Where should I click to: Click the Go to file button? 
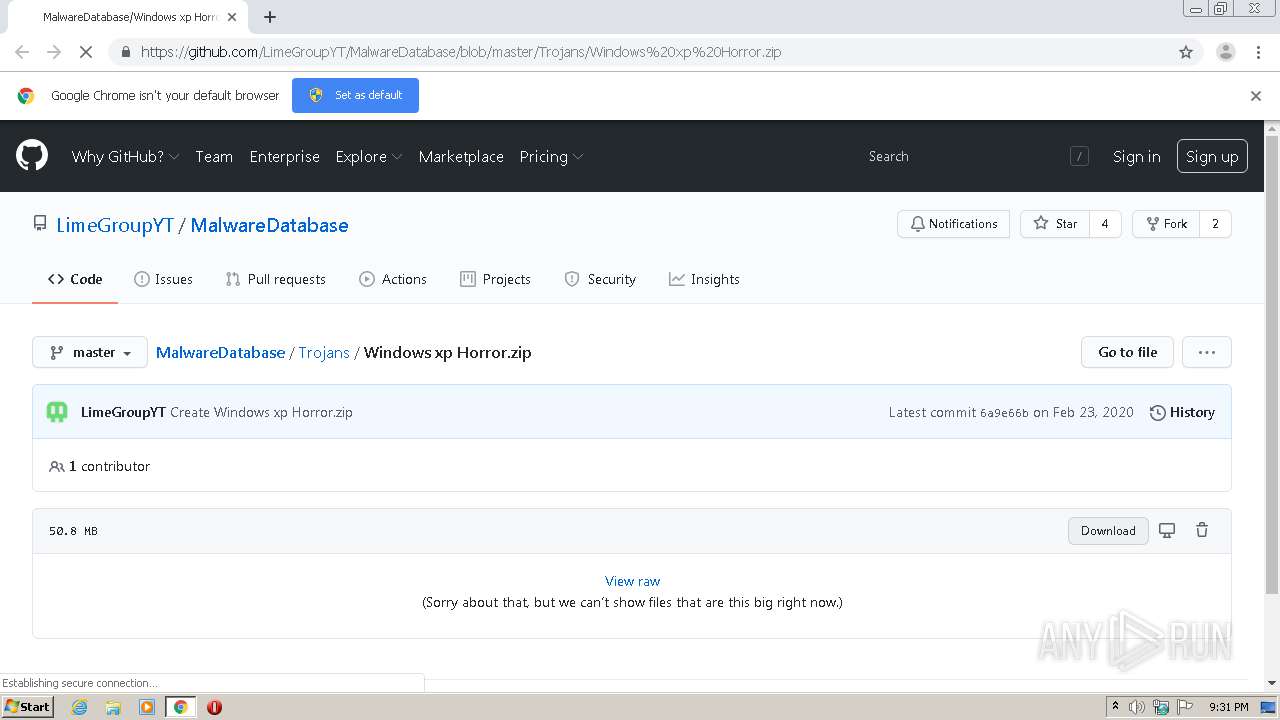pyautogui.click(x=1128, y=352)
